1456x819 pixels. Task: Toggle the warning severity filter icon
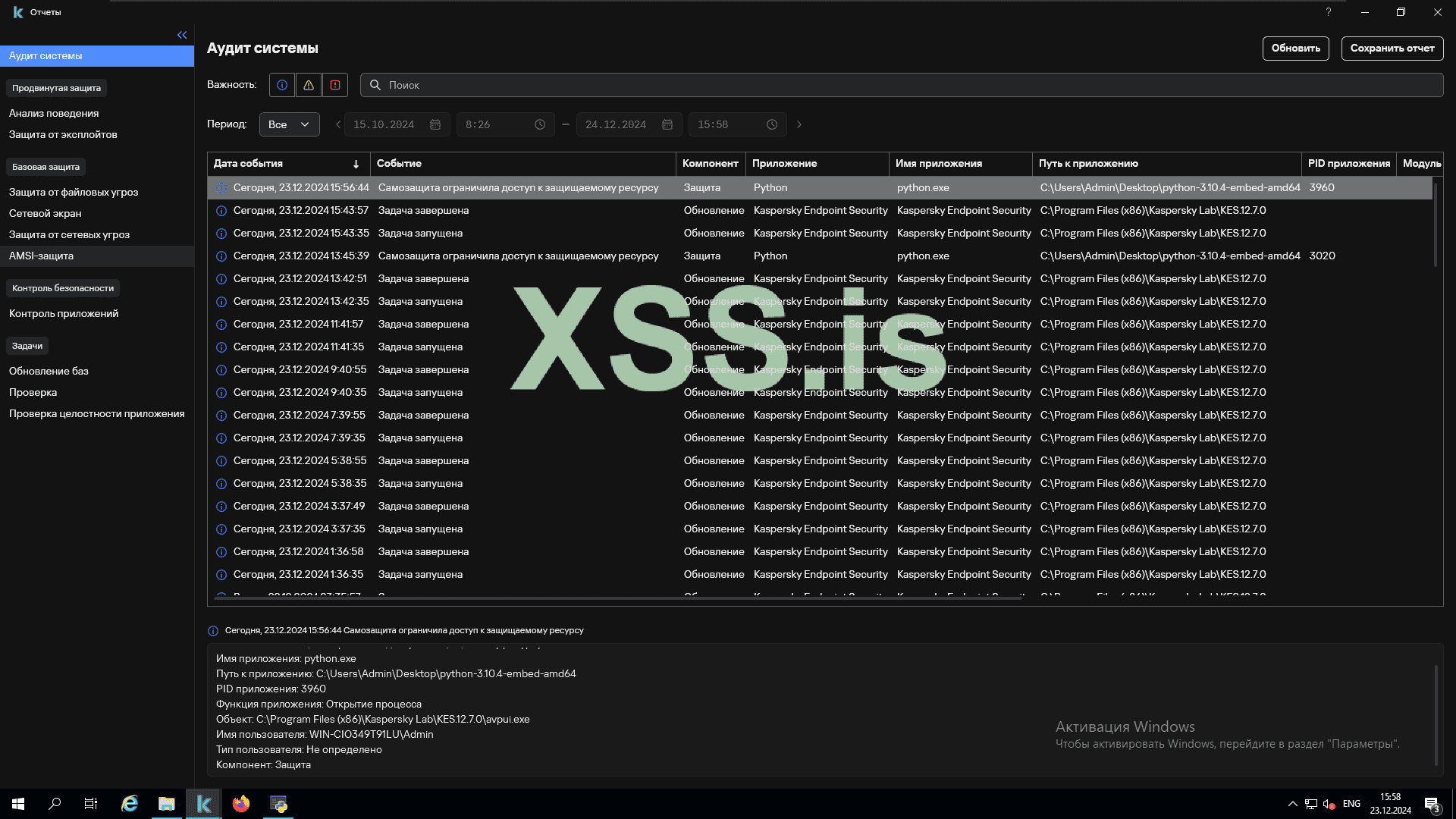point(309,85)
